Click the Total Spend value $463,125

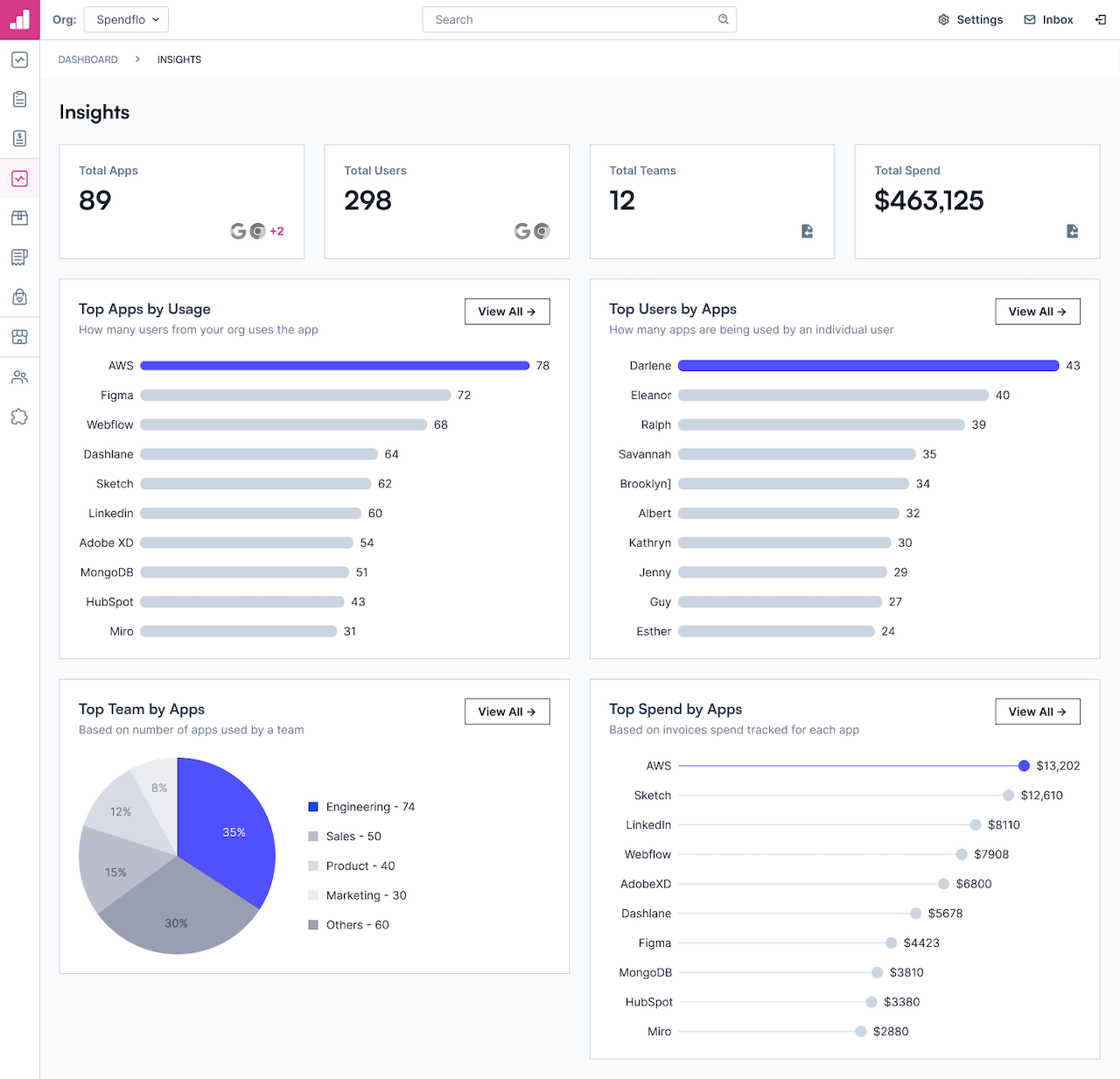929,200
